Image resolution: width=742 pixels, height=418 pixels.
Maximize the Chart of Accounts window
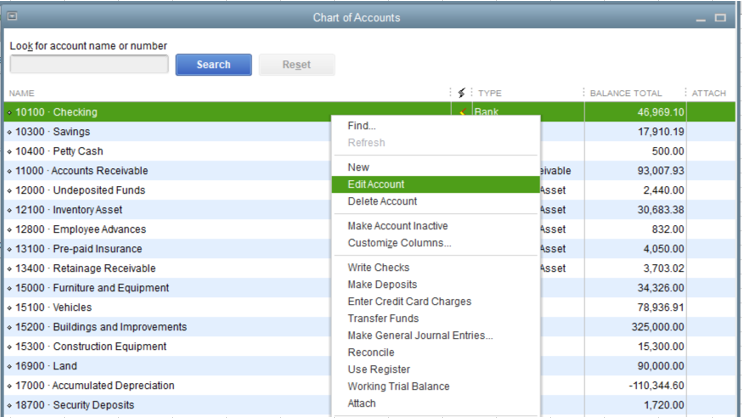[x=720, y=18]
